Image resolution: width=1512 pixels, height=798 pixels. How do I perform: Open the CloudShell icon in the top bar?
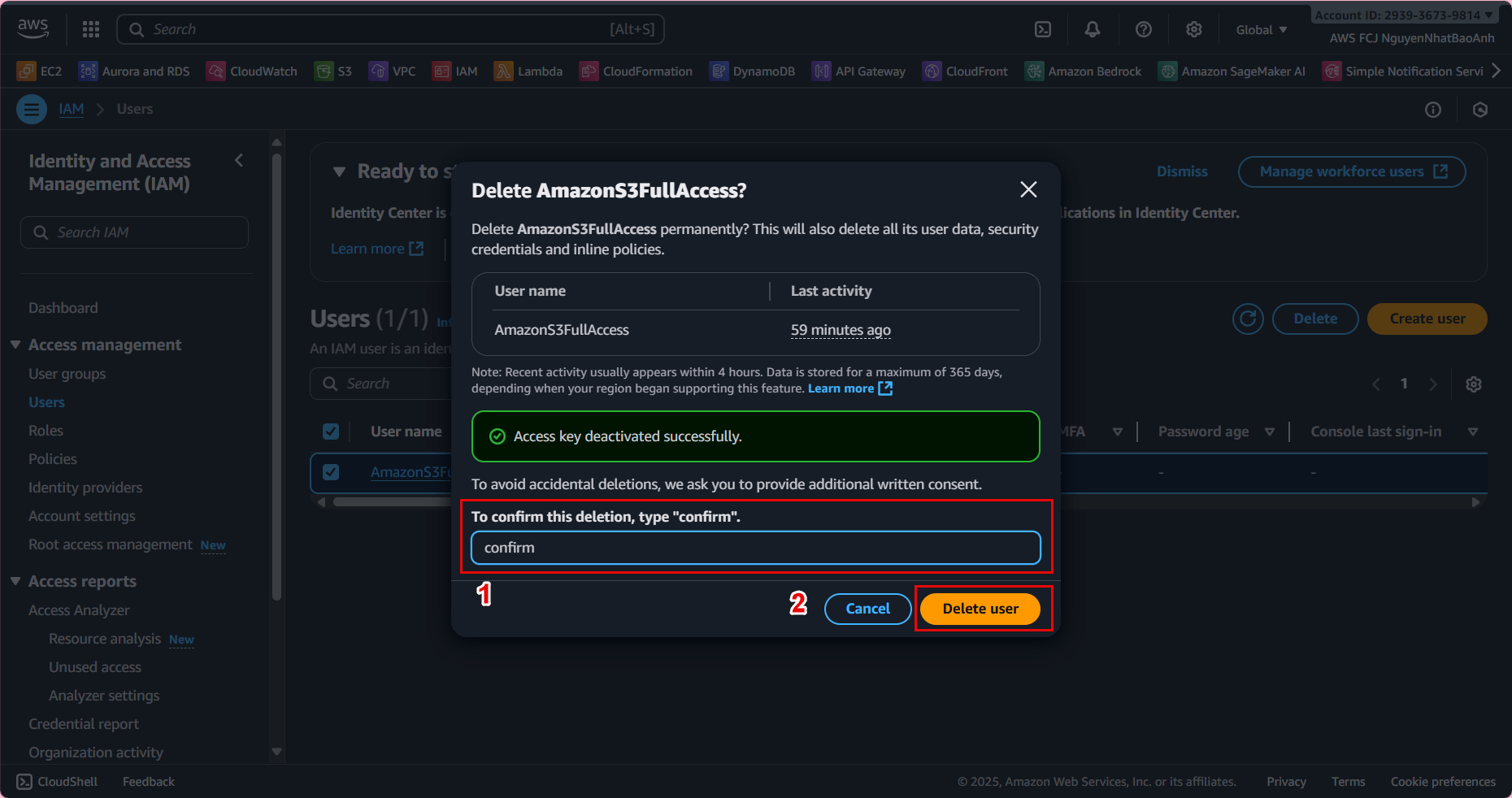click(1043, 29)
